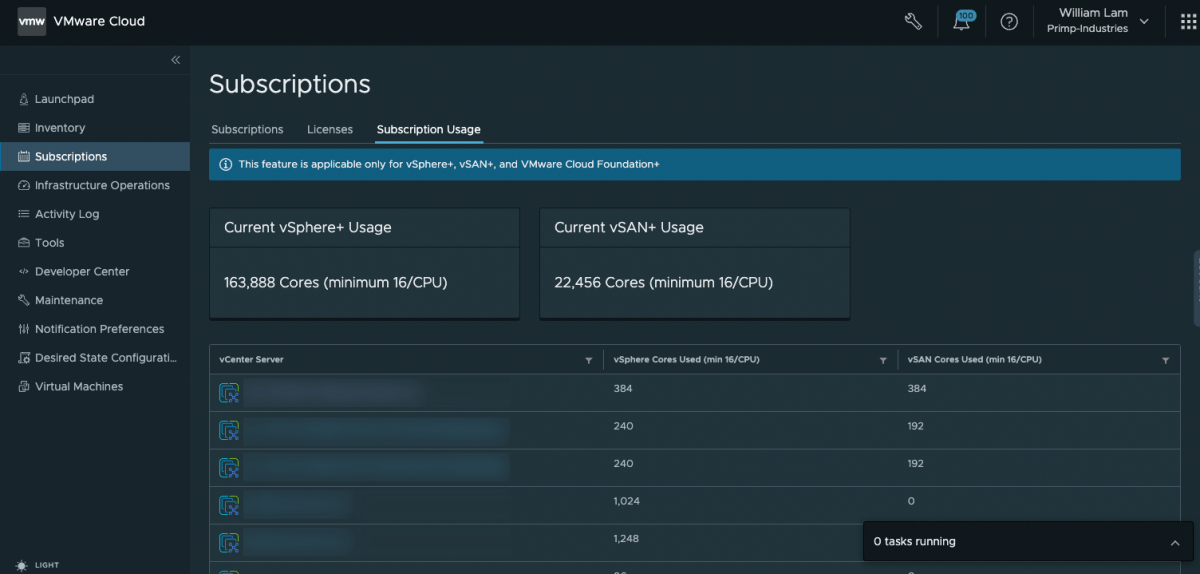Expand the tasks running panel
1200x574 pixels.
pyautogui.click(x=1174, y=542)
